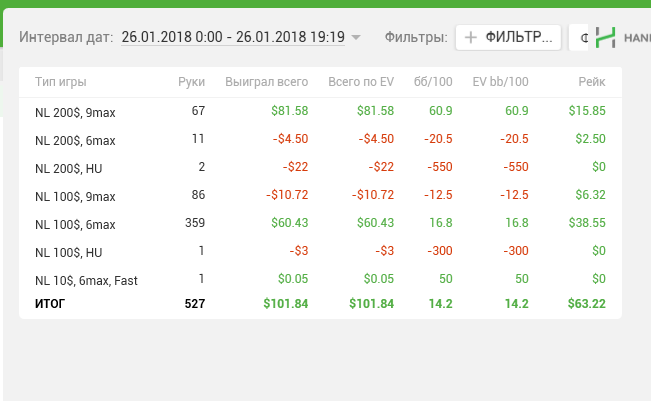
Task: Sort by Тип игры column header
Action: click(x=60, y=82)
